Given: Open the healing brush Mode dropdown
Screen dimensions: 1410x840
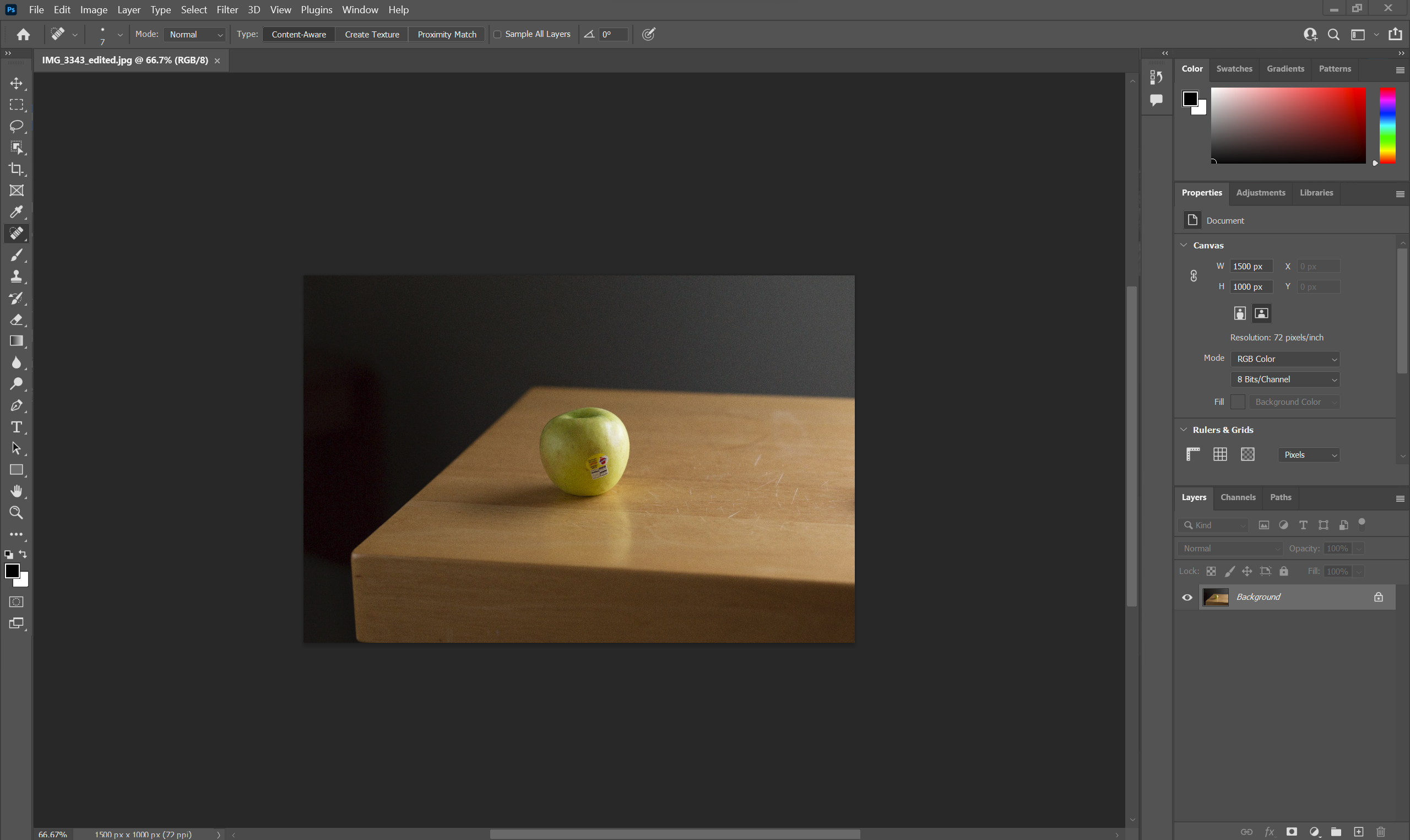Looking at the screenshot, I should (195, 34).
